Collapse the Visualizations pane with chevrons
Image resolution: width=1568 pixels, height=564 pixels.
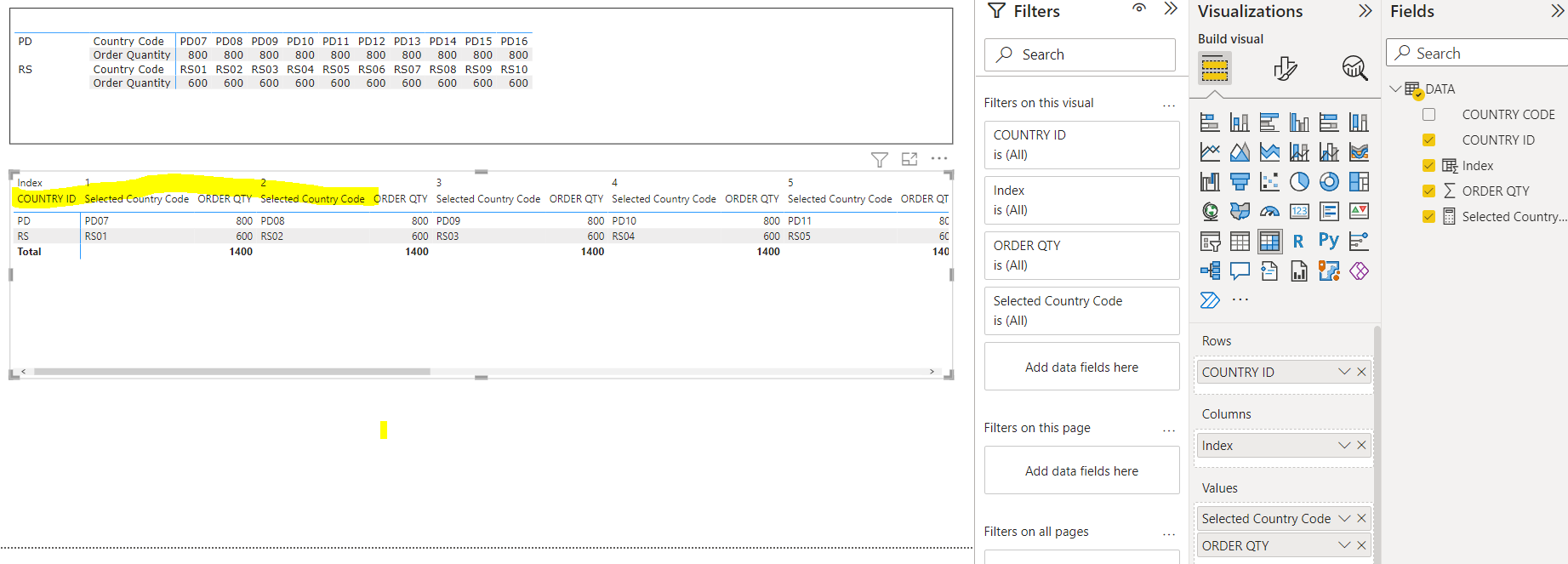[1366, 11]
